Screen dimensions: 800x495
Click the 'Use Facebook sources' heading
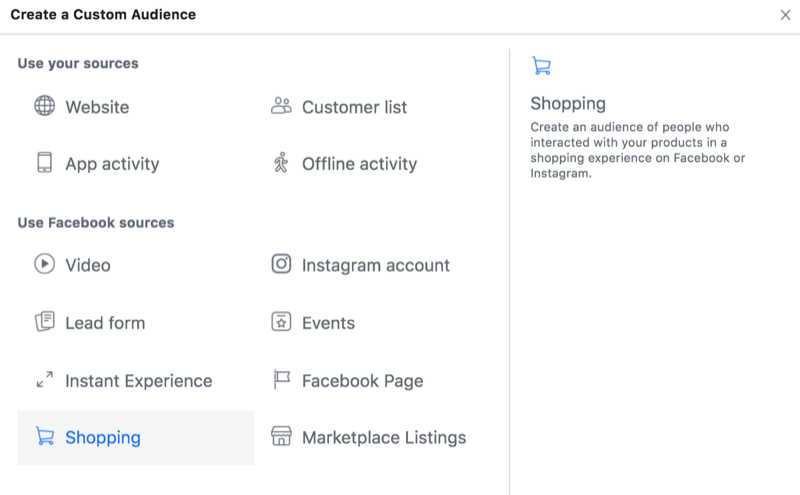96,222
